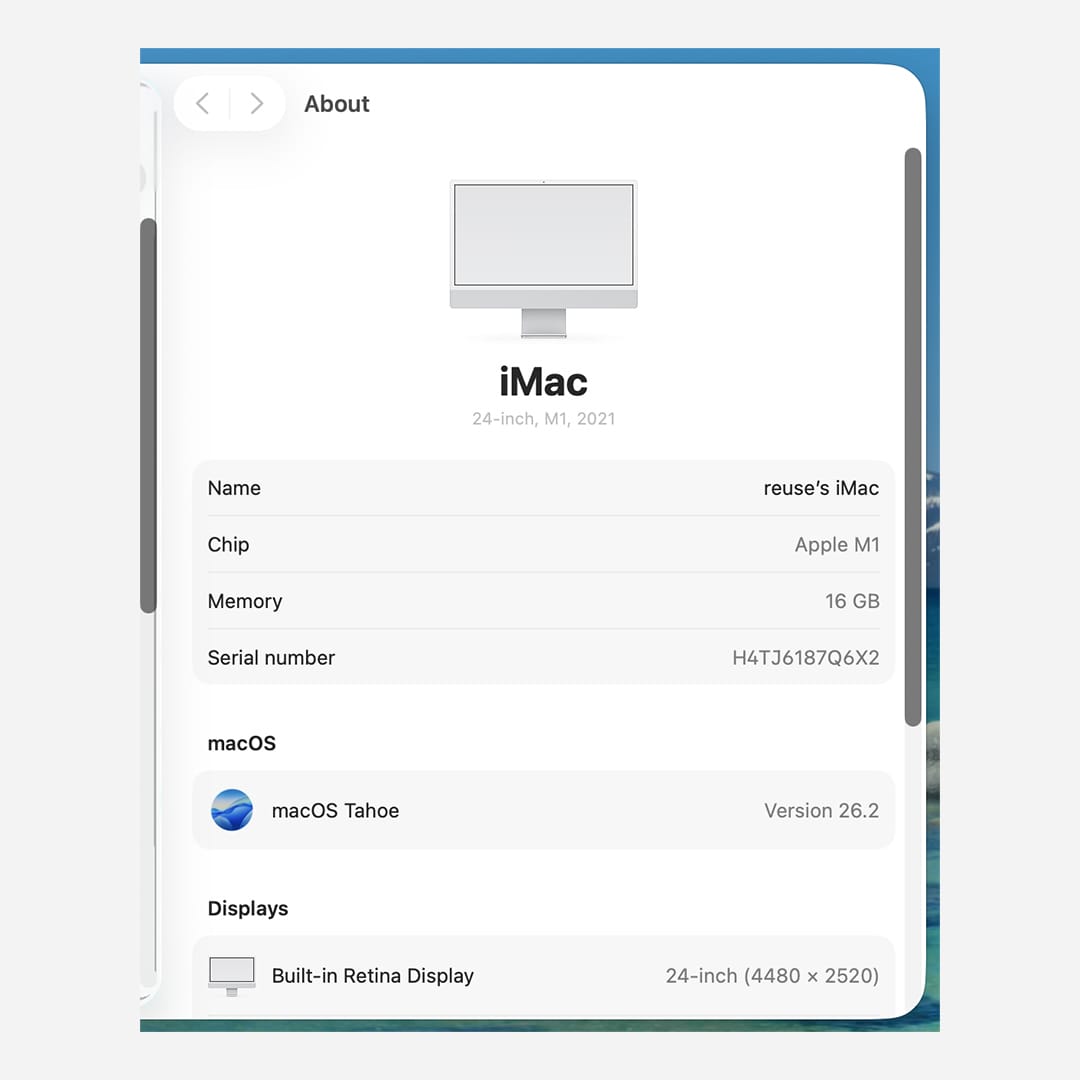Click the About page title

(337, 104)
